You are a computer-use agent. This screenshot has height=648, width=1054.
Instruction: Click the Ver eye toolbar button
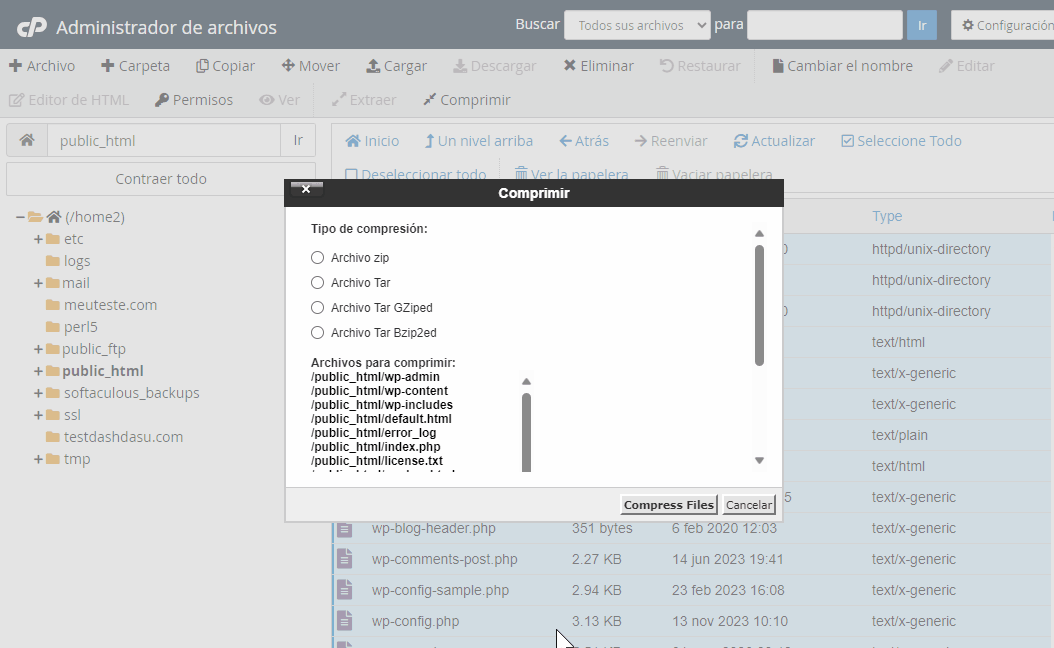[280, 99]
